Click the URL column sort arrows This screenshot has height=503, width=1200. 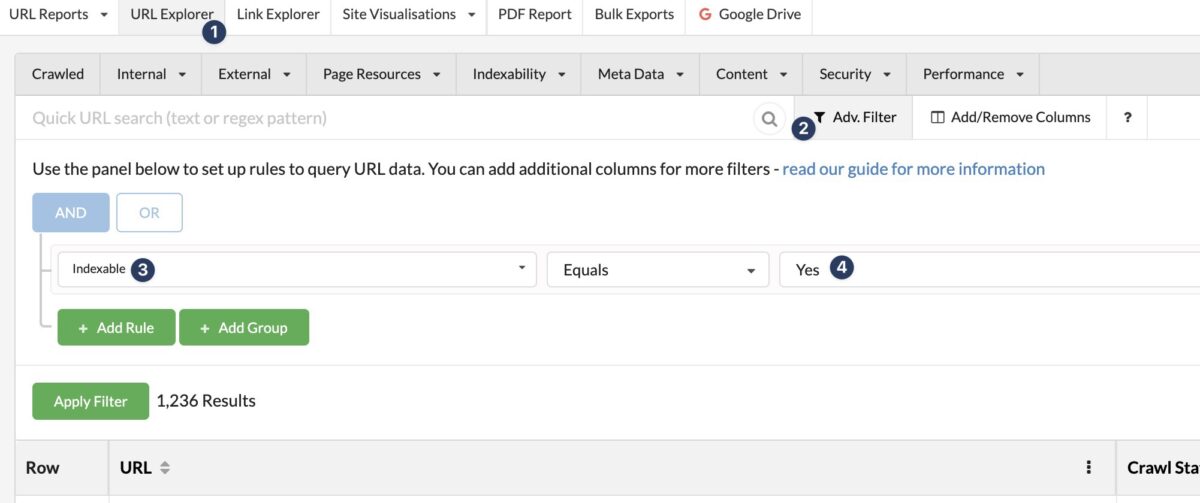165,468
